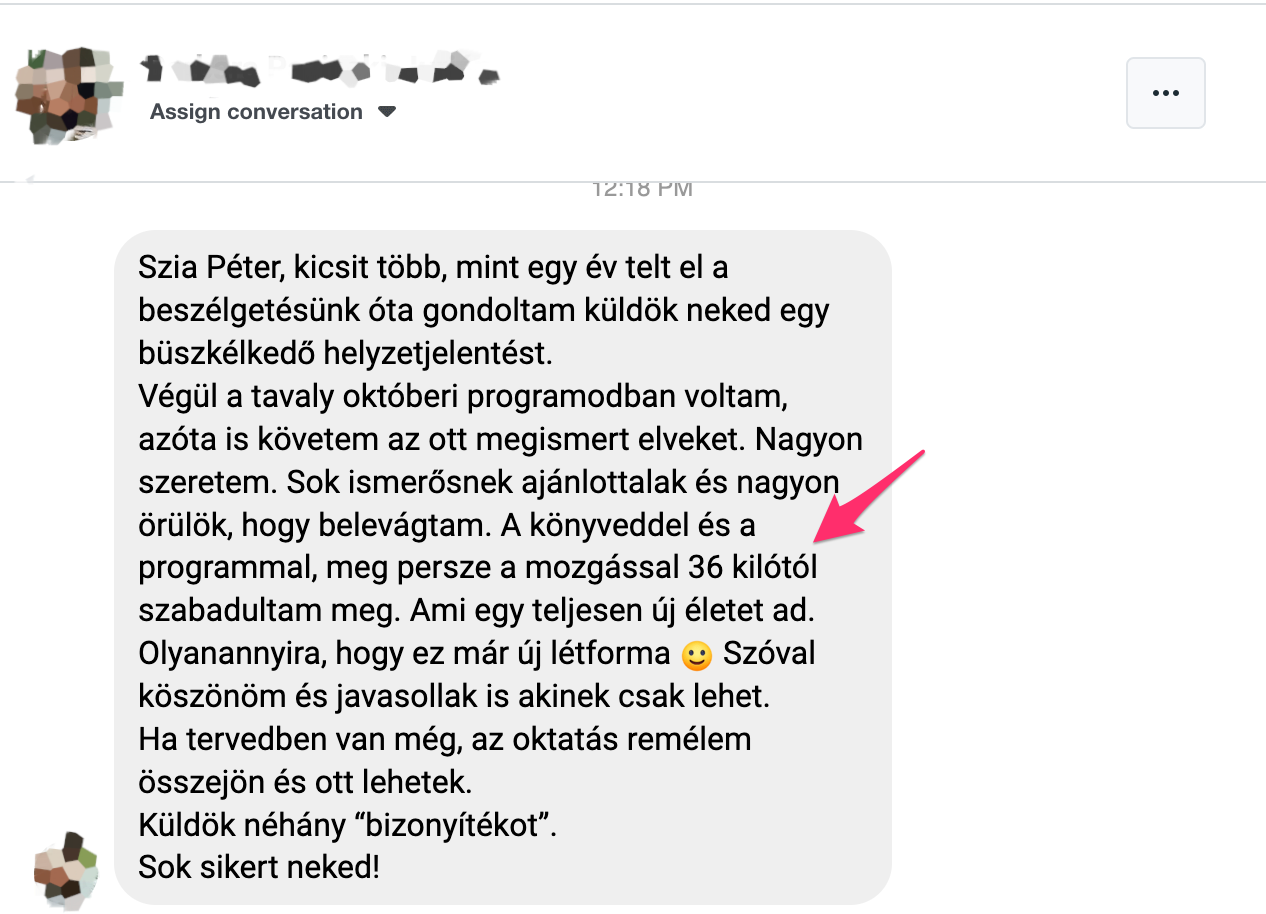
Task: Open the three-dots more options button
Action: [x=1165, y=93]
